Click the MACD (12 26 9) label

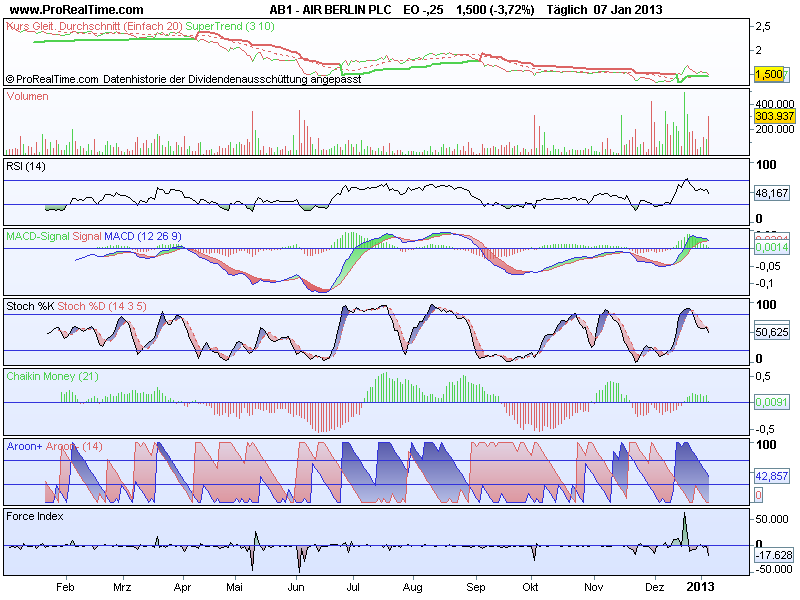[142, 236]
